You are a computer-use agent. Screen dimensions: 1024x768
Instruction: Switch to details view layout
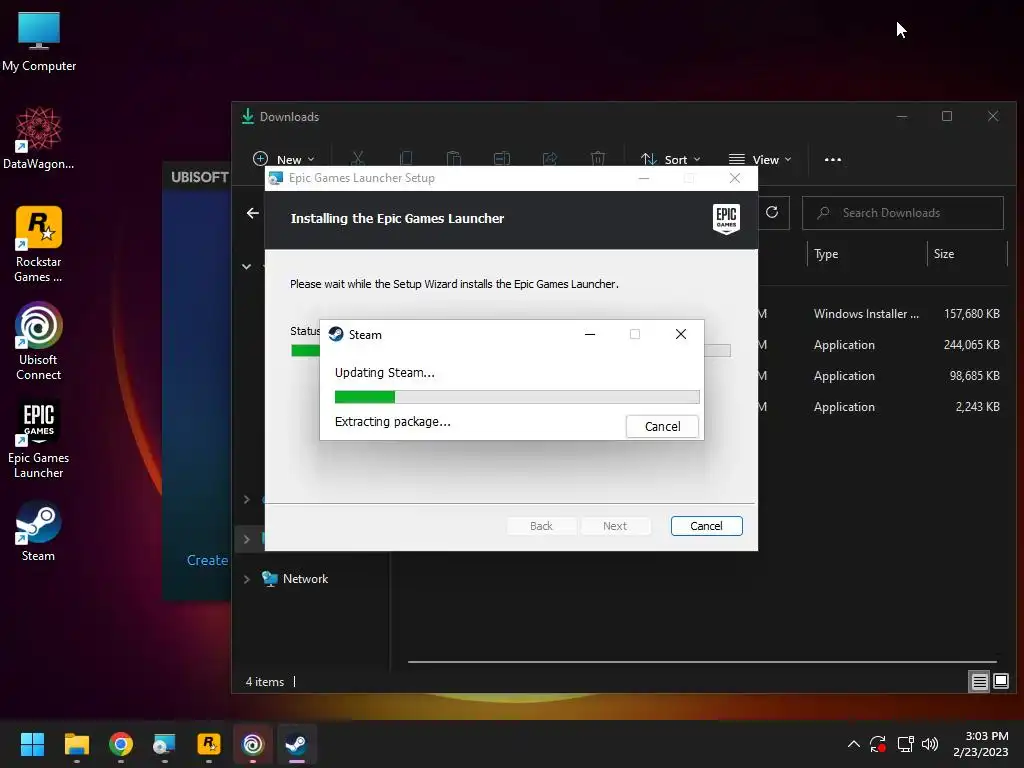tap(980, 682)
